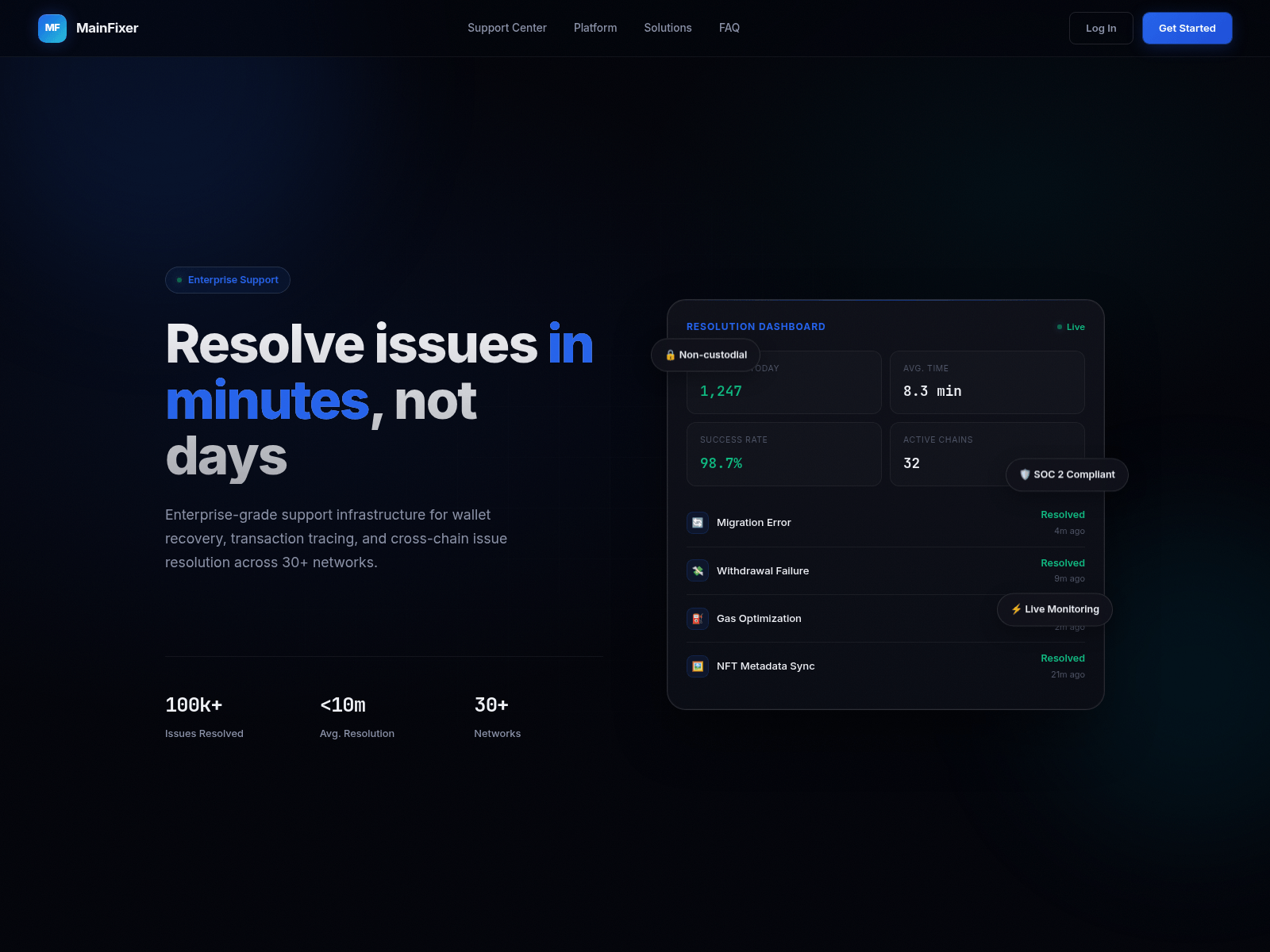Viewport: 1270px width, 952px height.
Task: Select the Gas Optimization label
Action: 759,618
